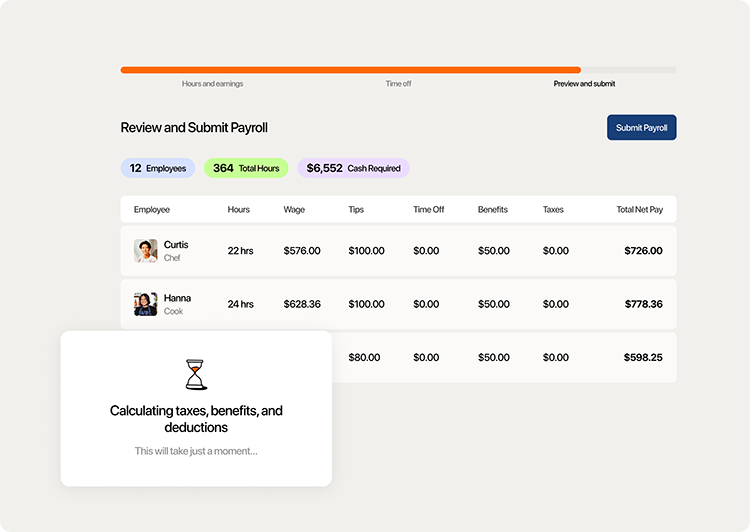Screen dimensions: 750x532
Task: Click the 12 Employees badge
Action: point(158,168)
